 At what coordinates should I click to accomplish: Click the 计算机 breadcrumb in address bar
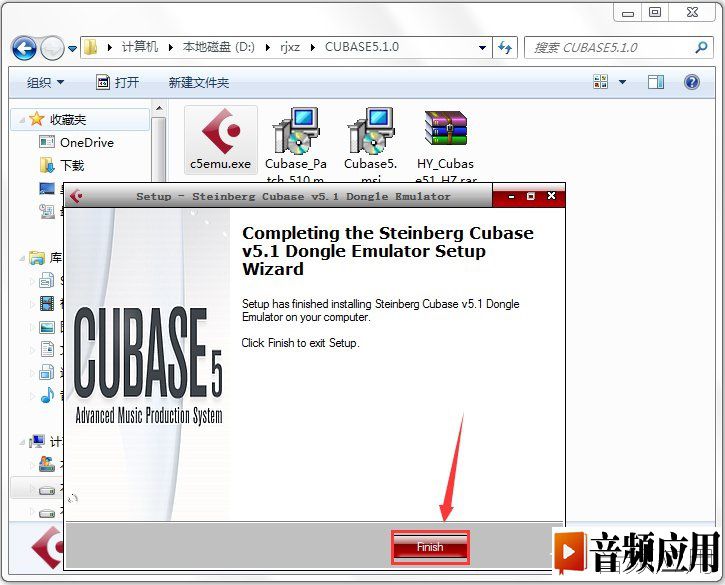point(140,47)
